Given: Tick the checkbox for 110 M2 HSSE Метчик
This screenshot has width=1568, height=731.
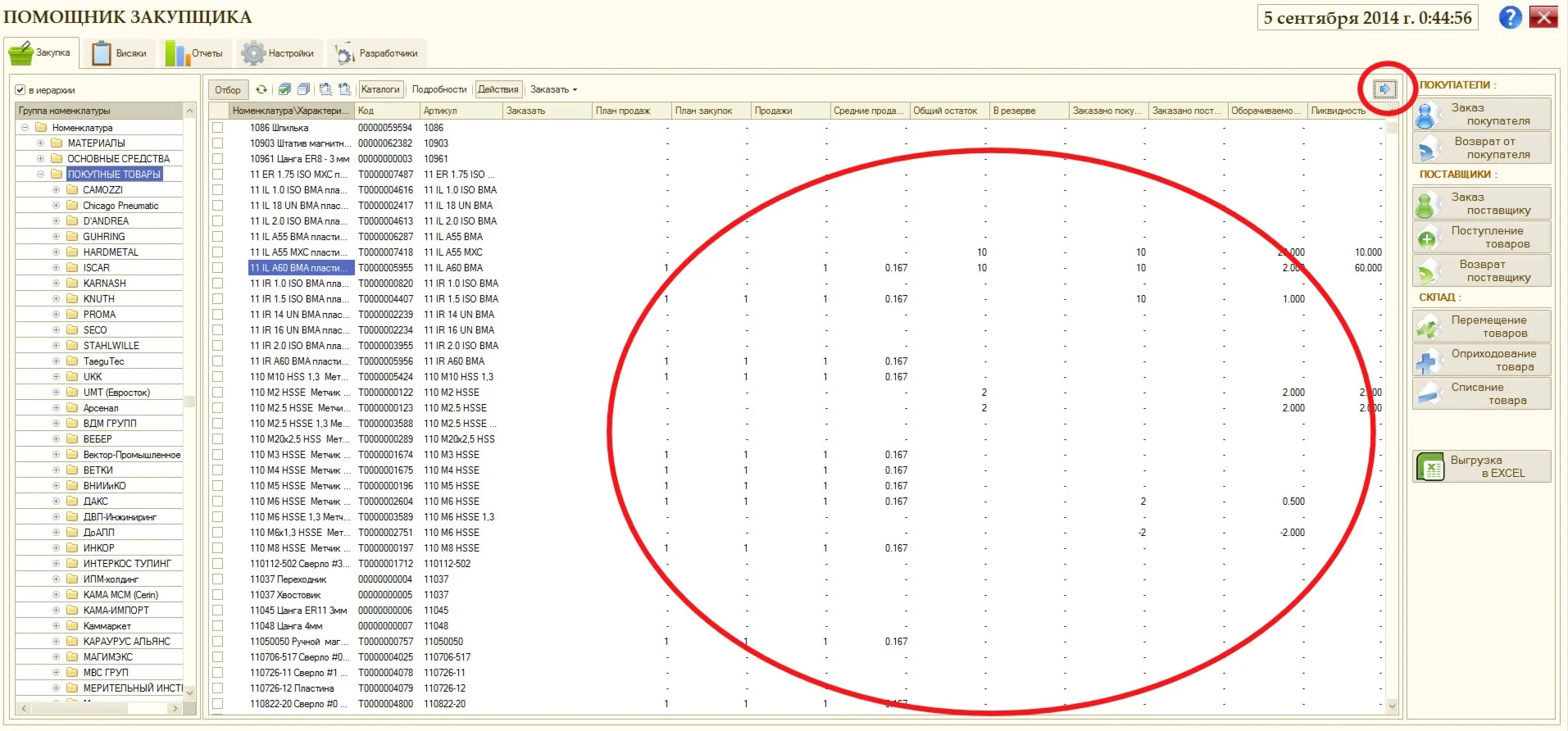Looking at the screenshot, I should tap(217, 392).
